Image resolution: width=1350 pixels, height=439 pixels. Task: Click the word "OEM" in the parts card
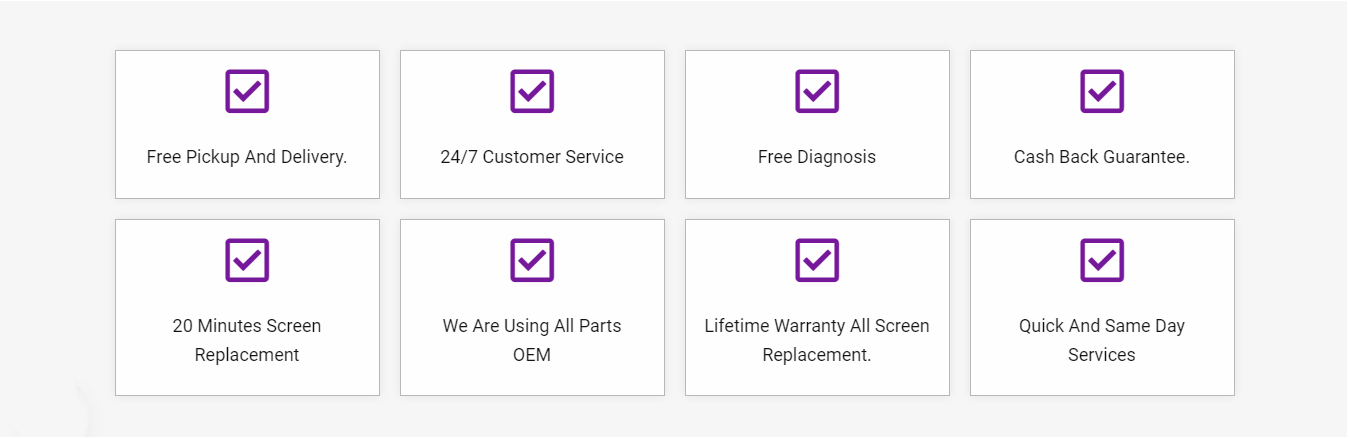click(x=532, y=355)
